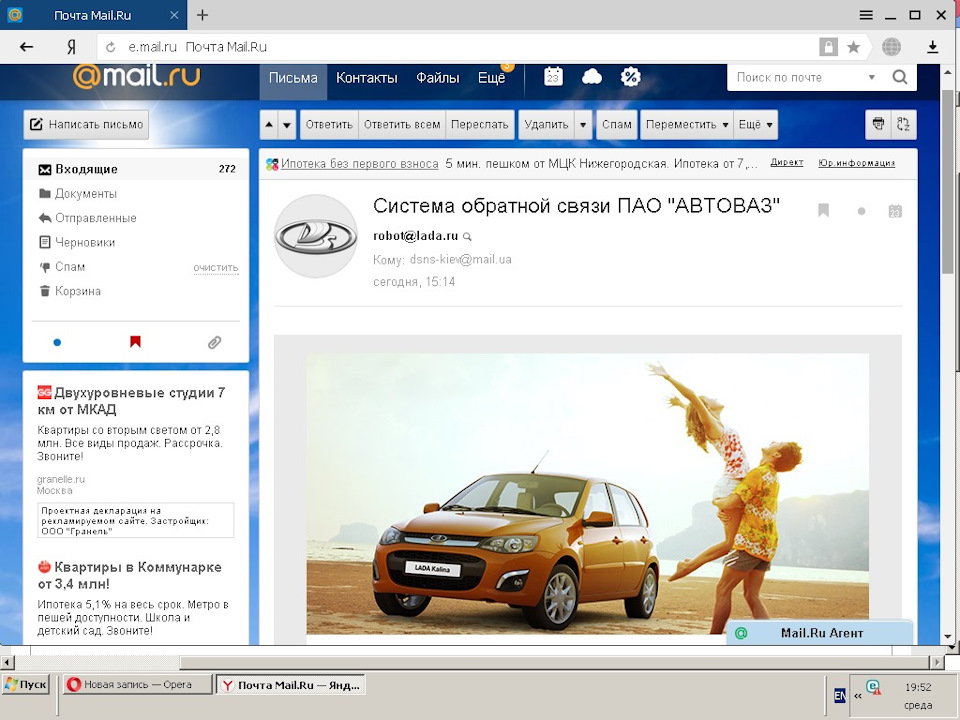Close the Почта Mail.Ru browser tab
This screenshot has width=960, height=720.
click(x=174, y=15)
